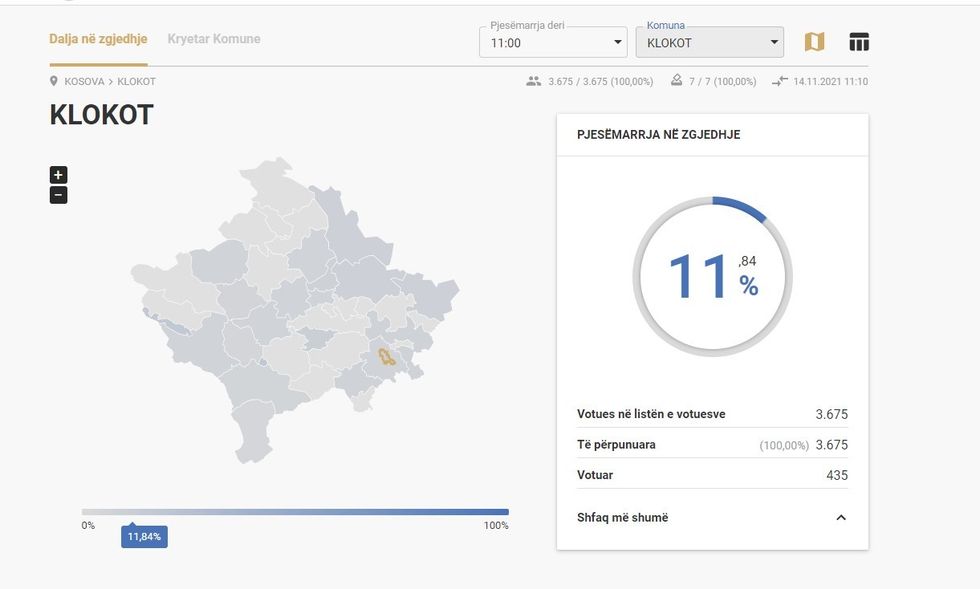Click the turnout gradient scale bar
Image resolution: width=980 pixels, height=589 pixels.
295,512
